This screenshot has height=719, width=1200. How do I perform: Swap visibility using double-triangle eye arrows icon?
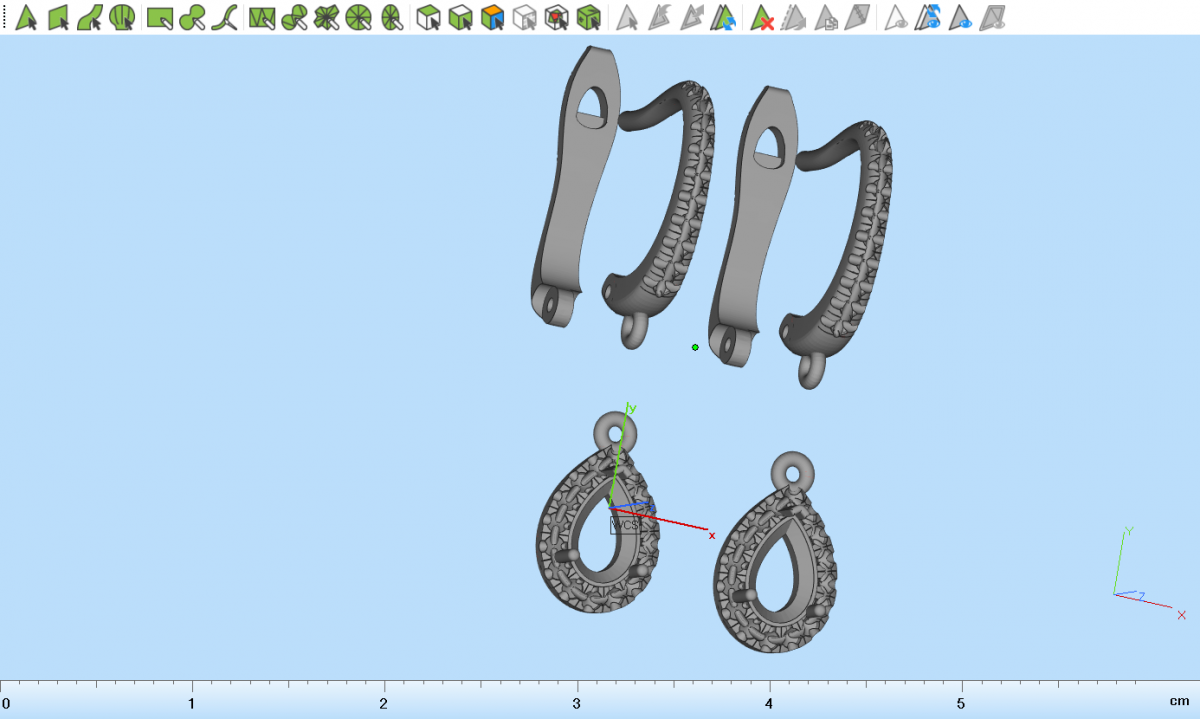coord(929,17)
